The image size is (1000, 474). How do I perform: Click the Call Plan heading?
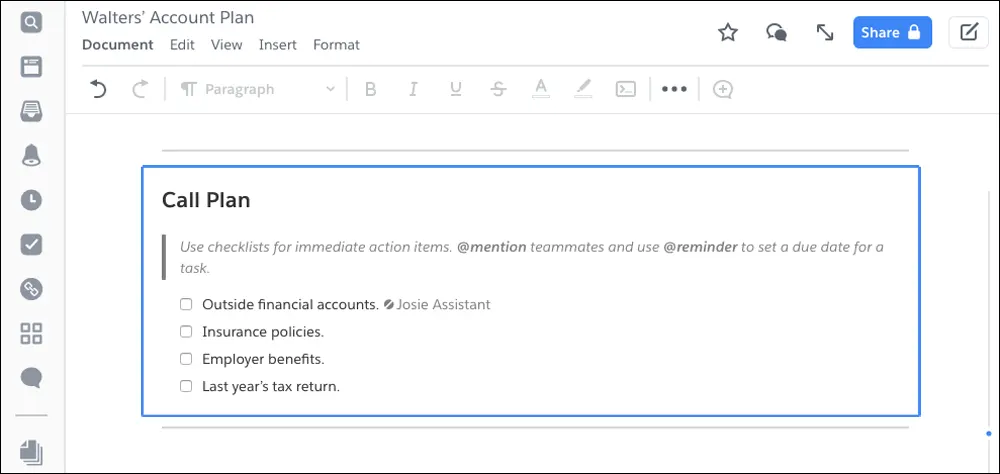point(206,200)
